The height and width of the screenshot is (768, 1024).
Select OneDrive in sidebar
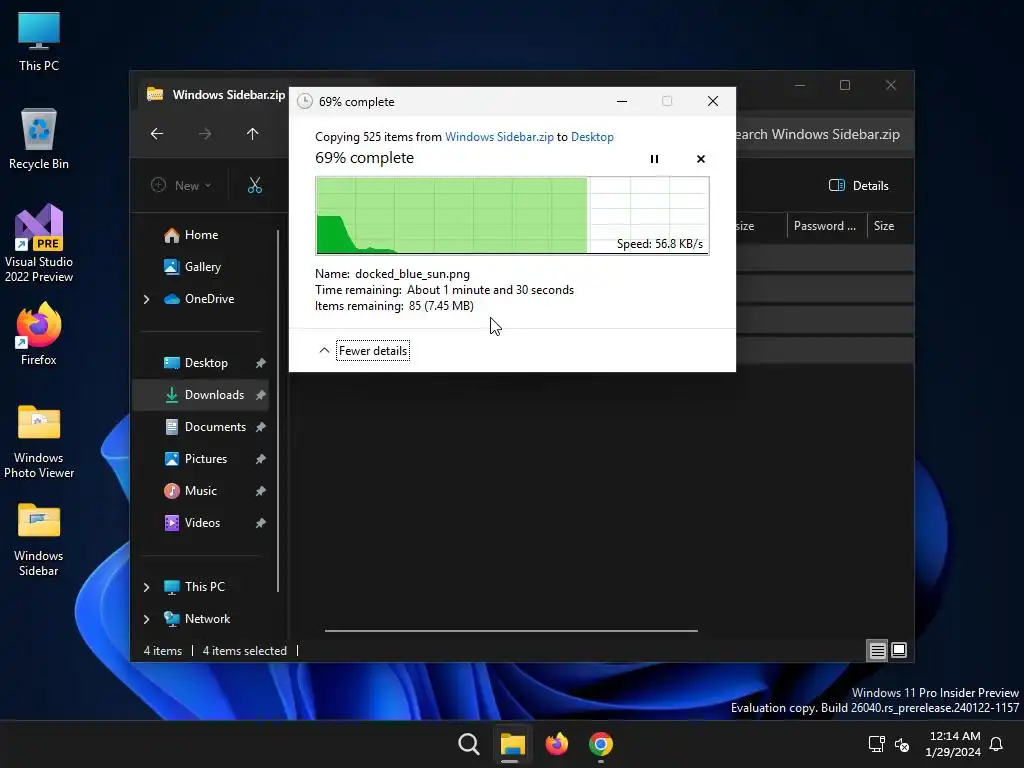[x=209, y=299]
